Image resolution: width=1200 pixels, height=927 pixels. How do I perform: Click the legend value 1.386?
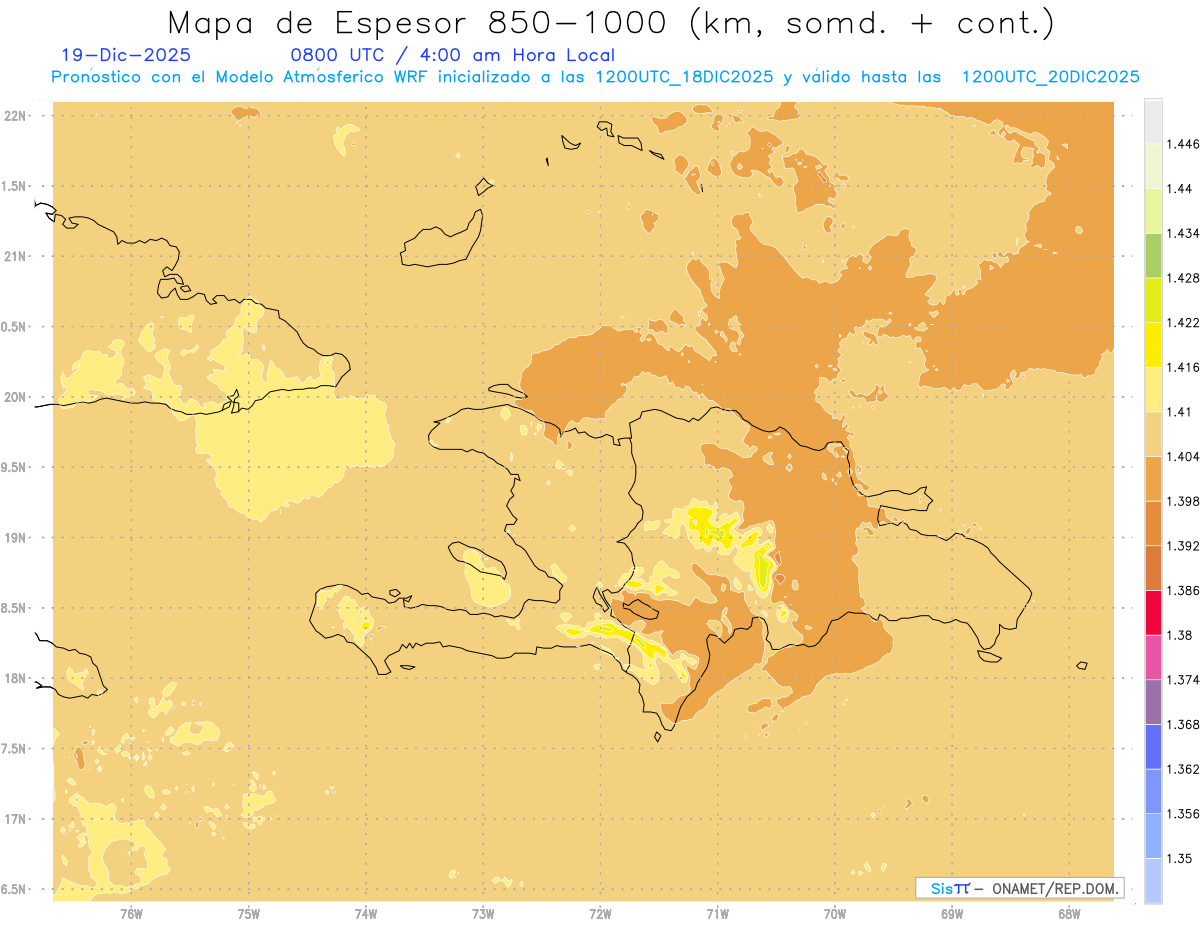[1185, 591]
